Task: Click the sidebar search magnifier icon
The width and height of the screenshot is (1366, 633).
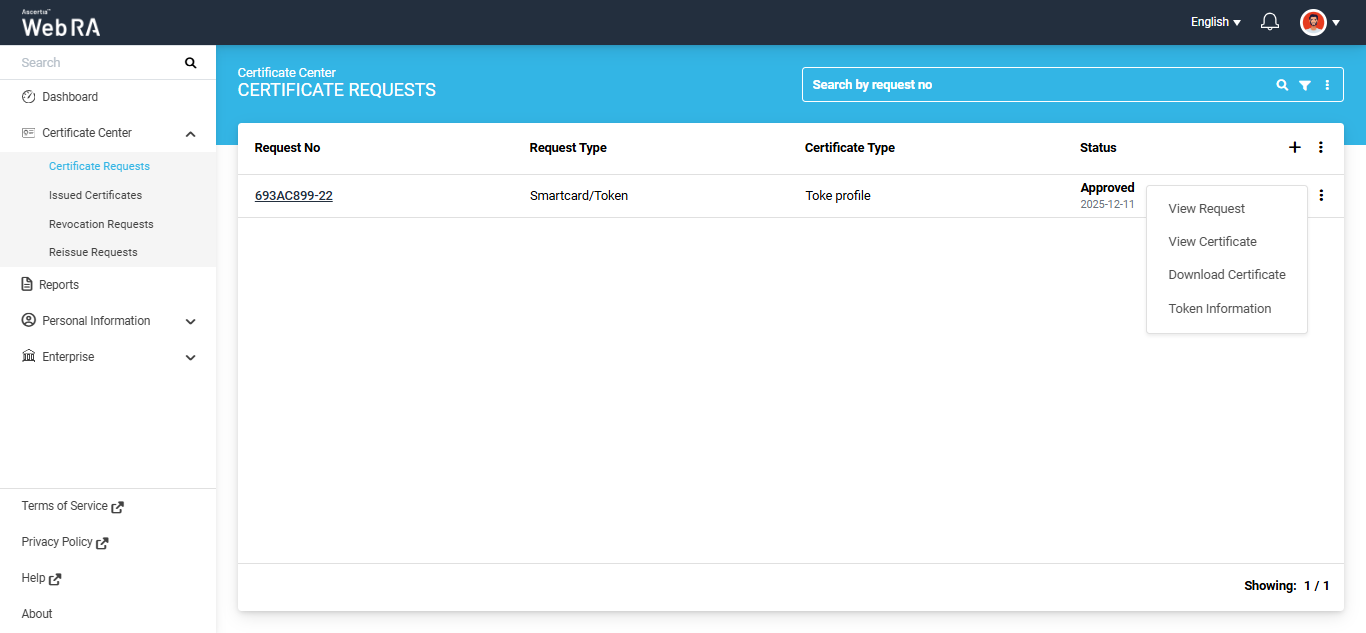Action: pos(191,63)
